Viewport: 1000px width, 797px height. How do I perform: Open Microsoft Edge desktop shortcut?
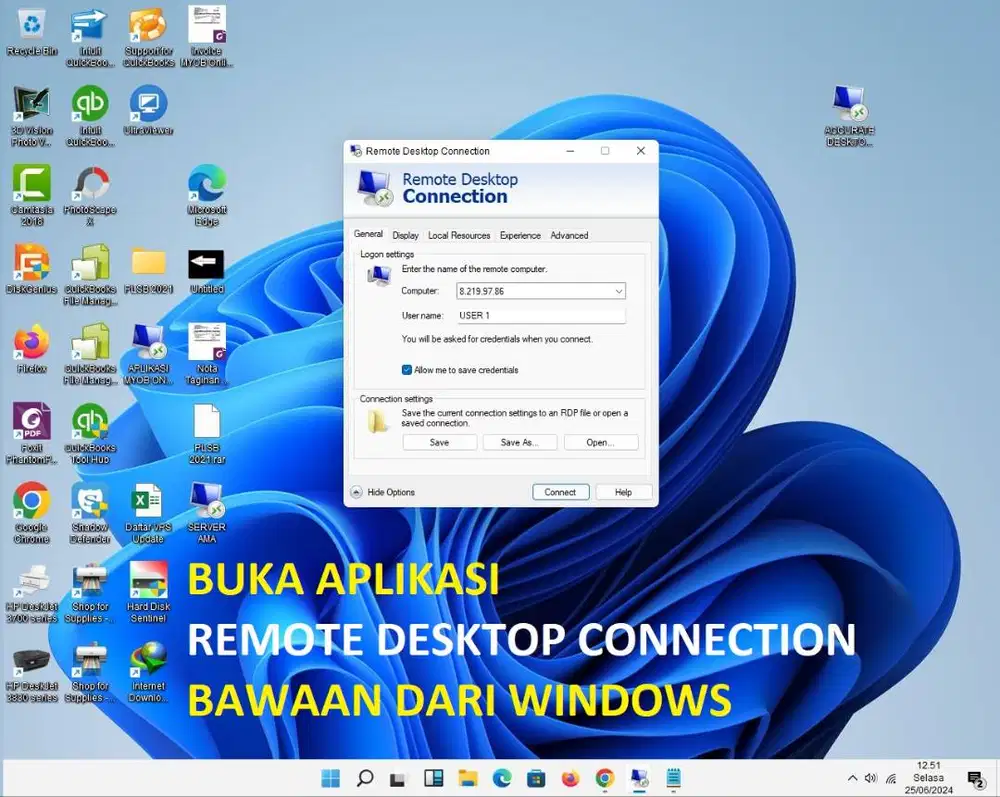point(207,186)
